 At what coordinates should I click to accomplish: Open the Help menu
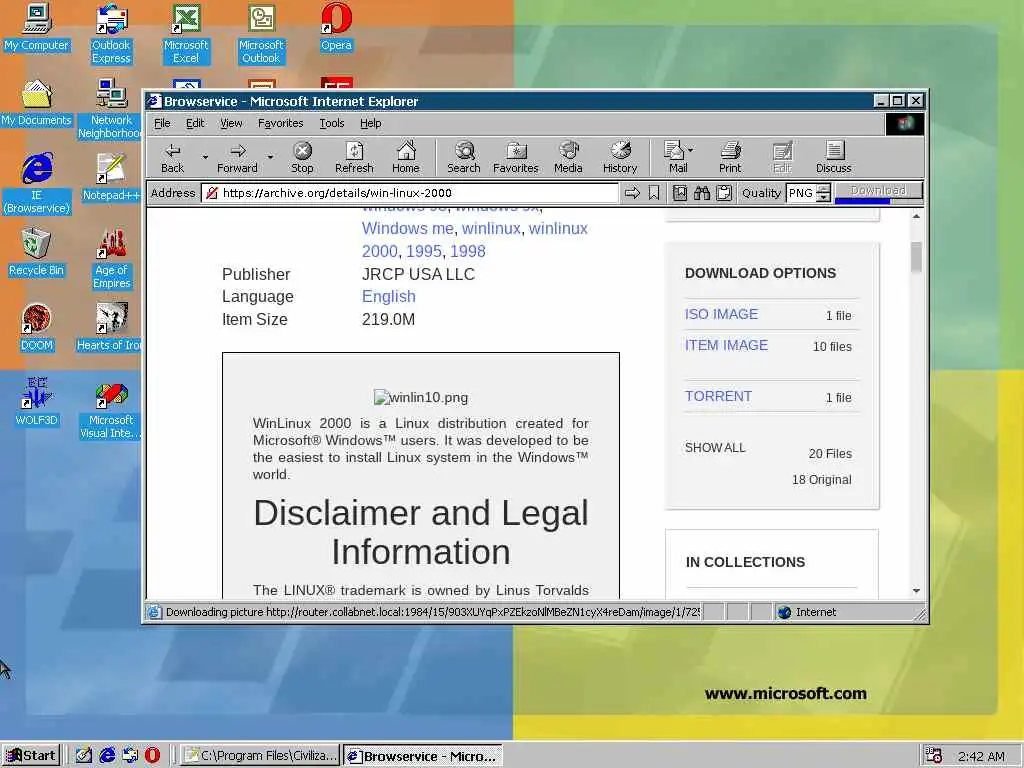point(370,123)
